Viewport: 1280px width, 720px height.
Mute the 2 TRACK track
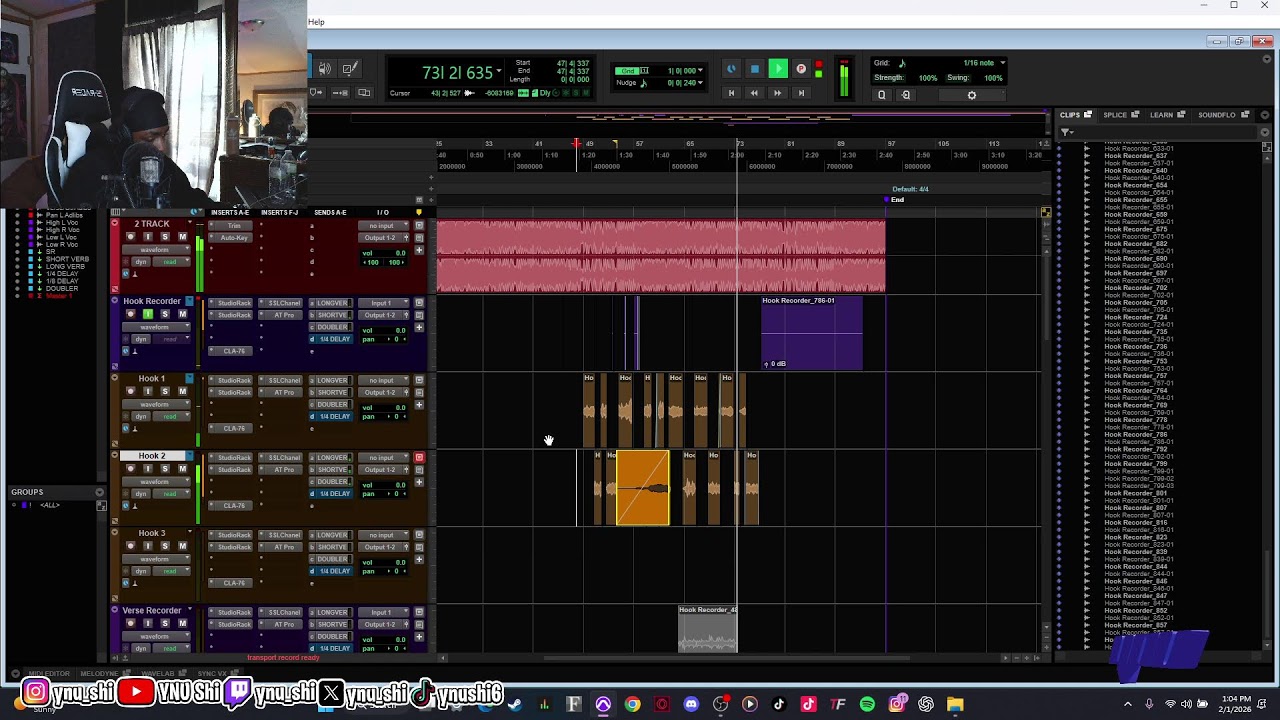(182, 237)
